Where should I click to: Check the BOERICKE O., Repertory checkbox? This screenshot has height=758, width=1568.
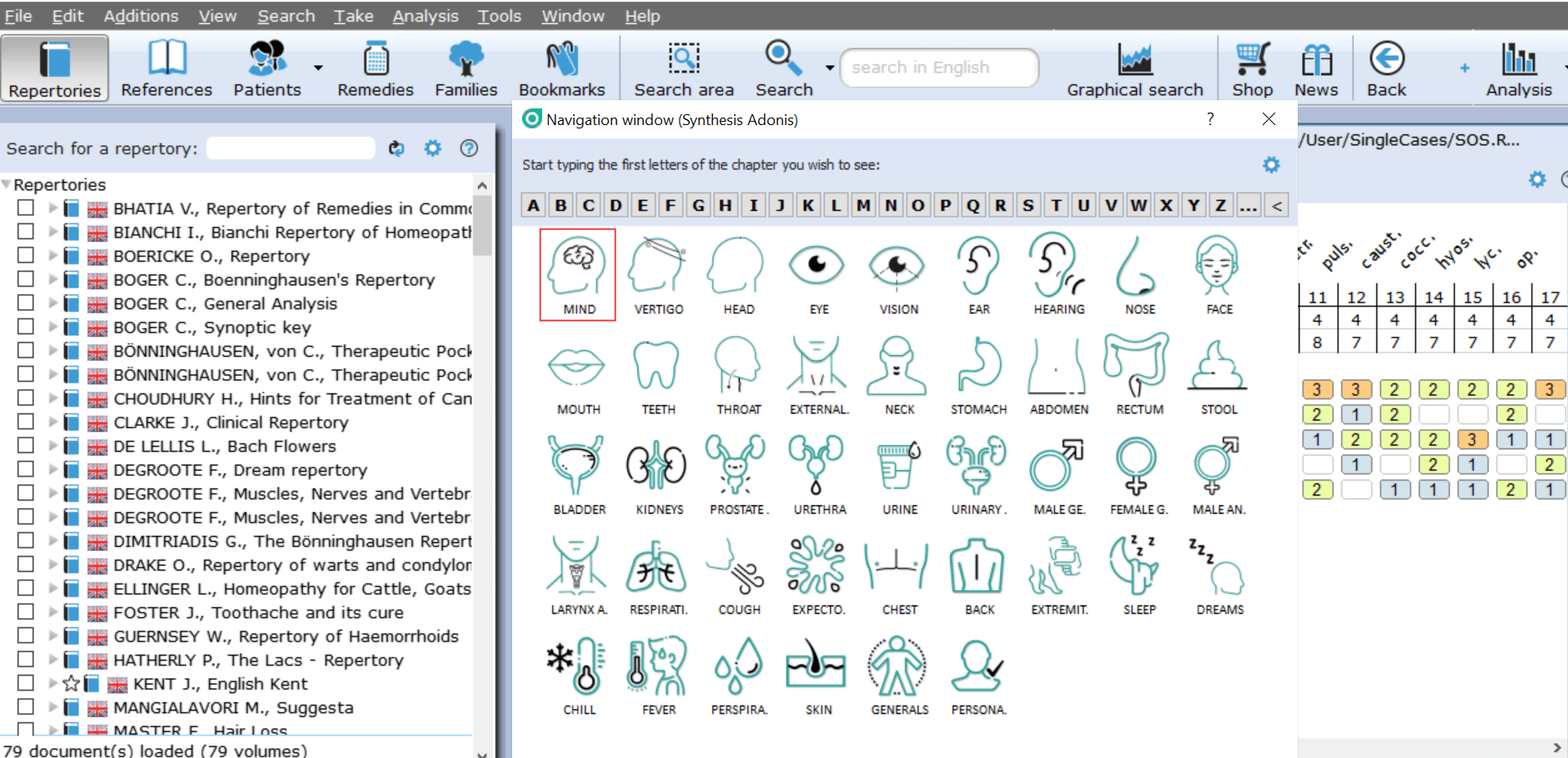26,255
